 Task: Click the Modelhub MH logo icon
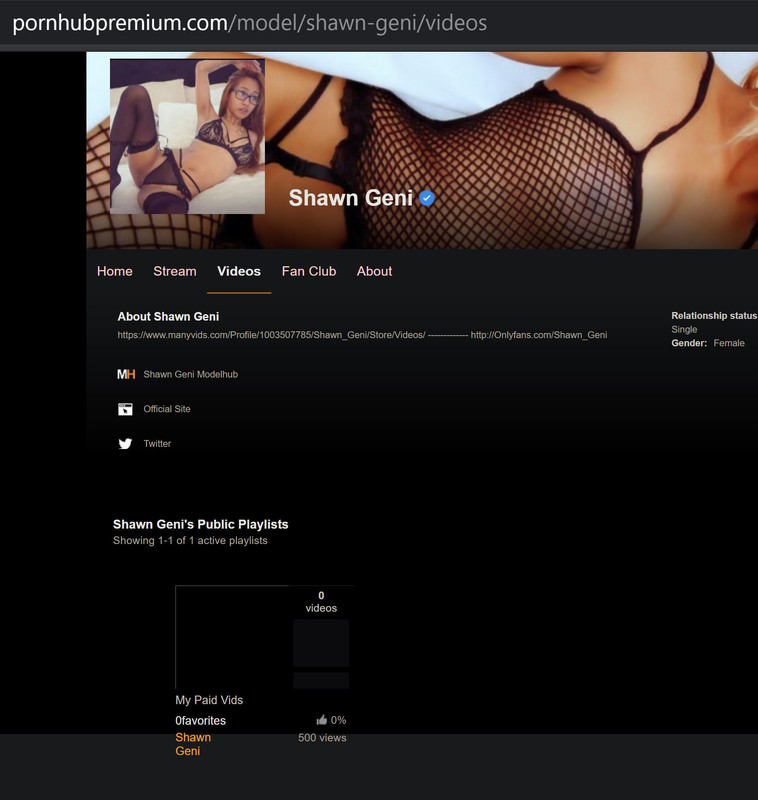coord(126,374)
